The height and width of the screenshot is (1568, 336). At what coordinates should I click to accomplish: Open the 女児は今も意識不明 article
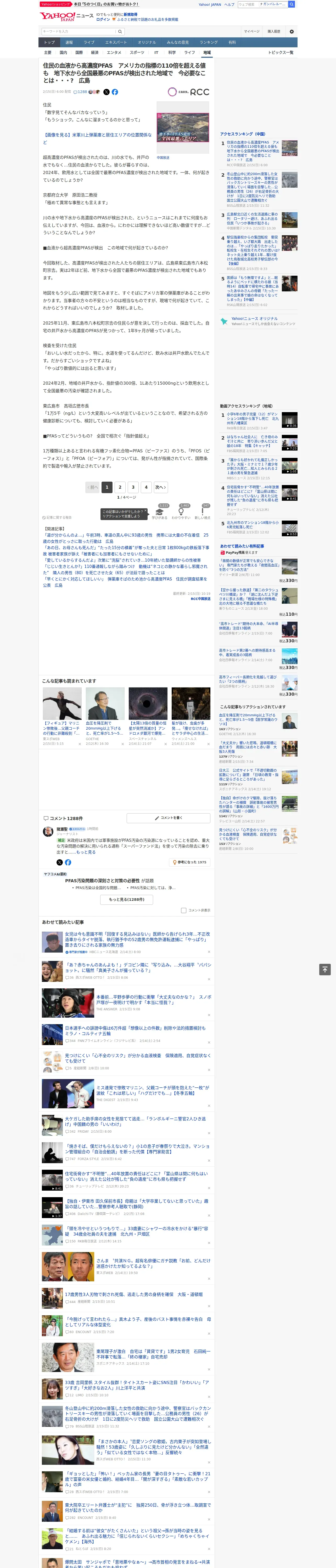click(x=138, y=939)
